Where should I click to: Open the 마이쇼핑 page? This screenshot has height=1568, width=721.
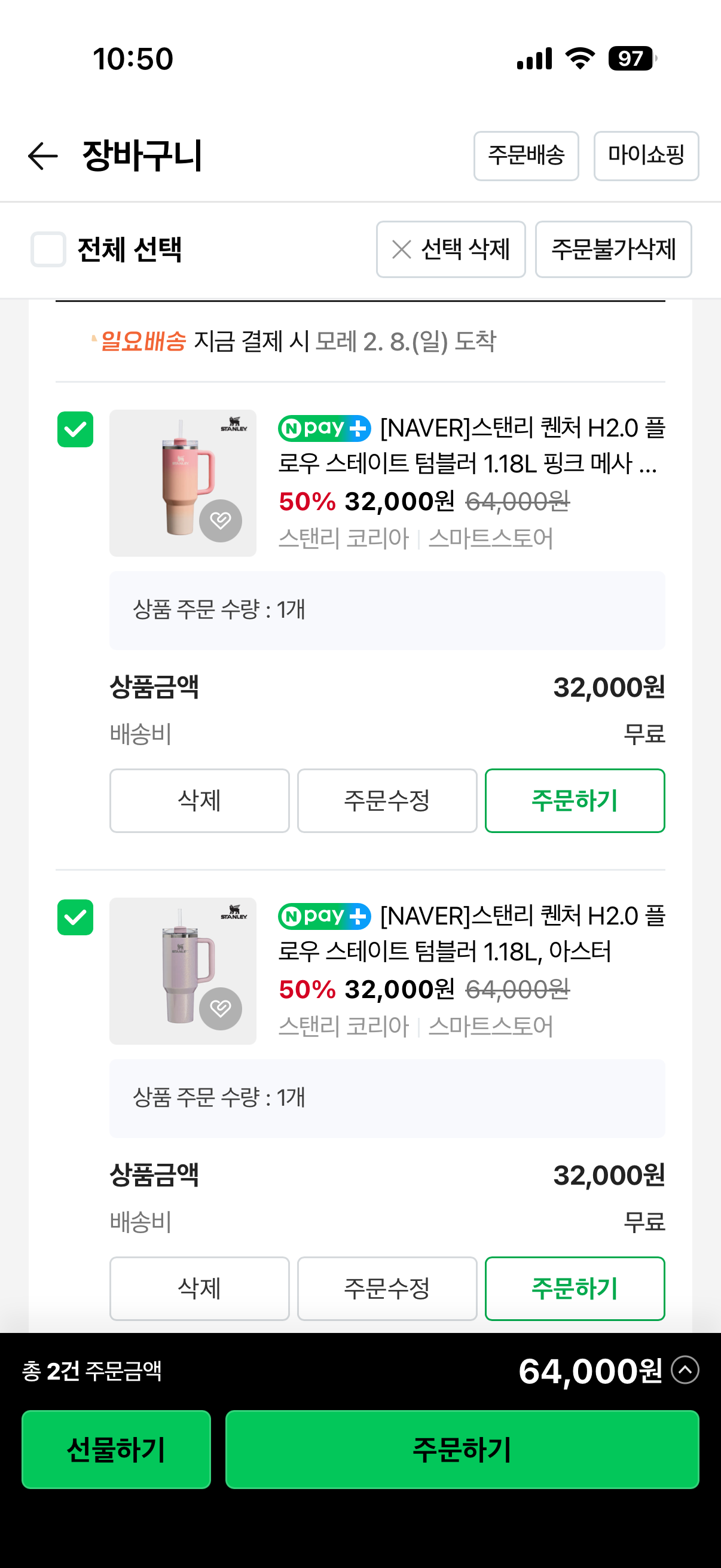[x=646, y=156]
